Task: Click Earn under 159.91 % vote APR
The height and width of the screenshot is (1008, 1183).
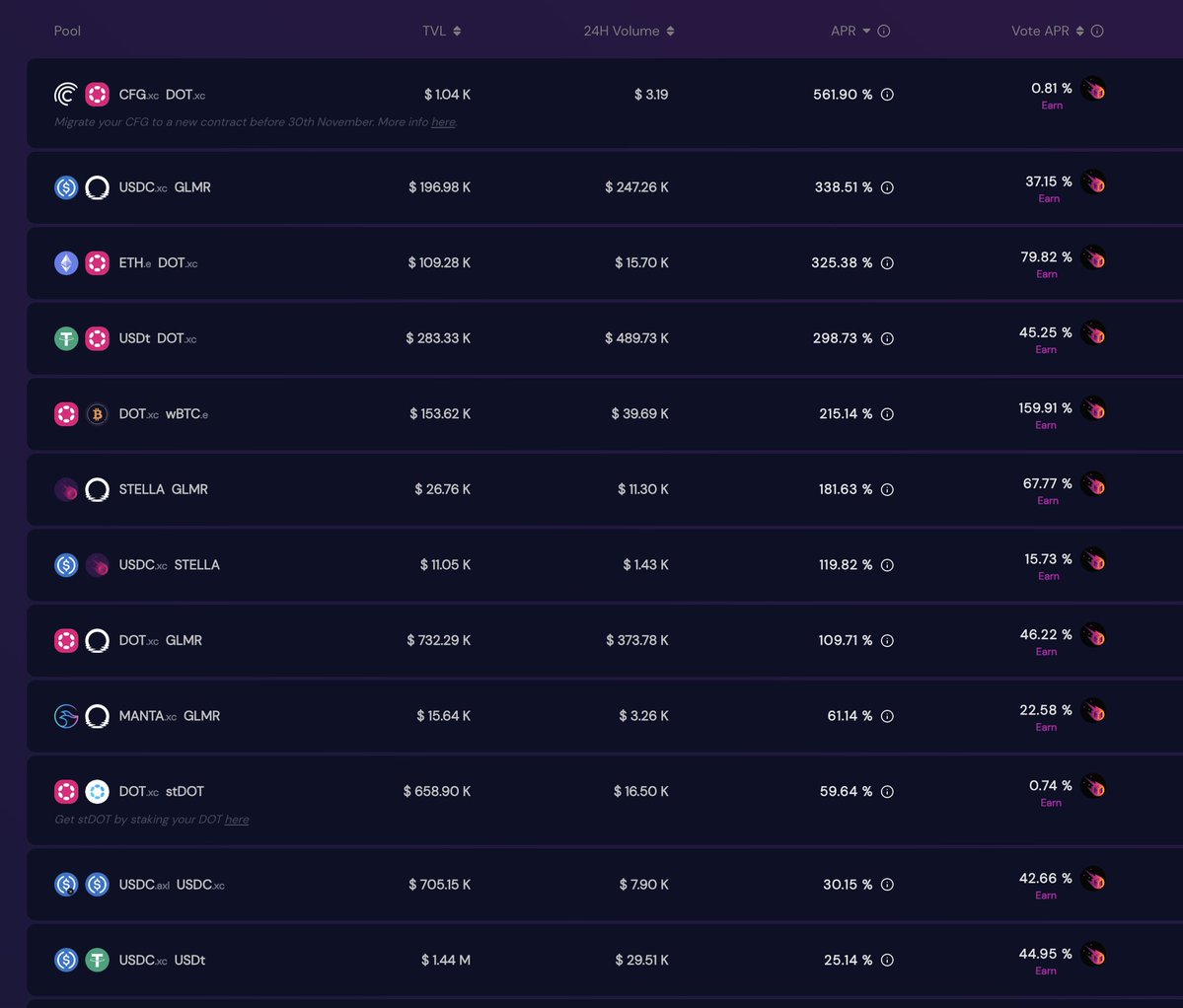Action: tap(1046, 425)
